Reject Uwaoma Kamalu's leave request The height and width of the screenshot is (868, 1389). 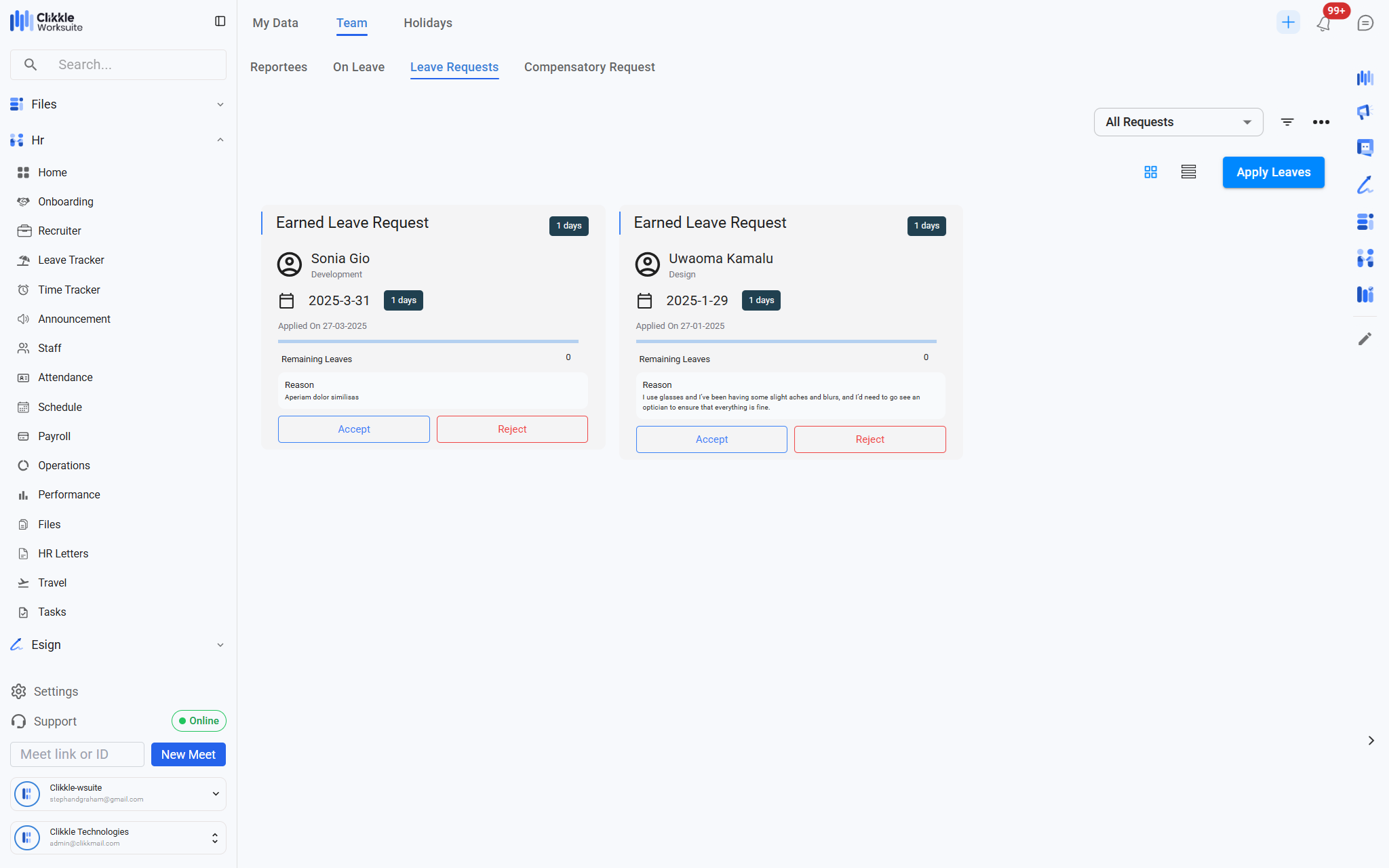click(869, 439)
